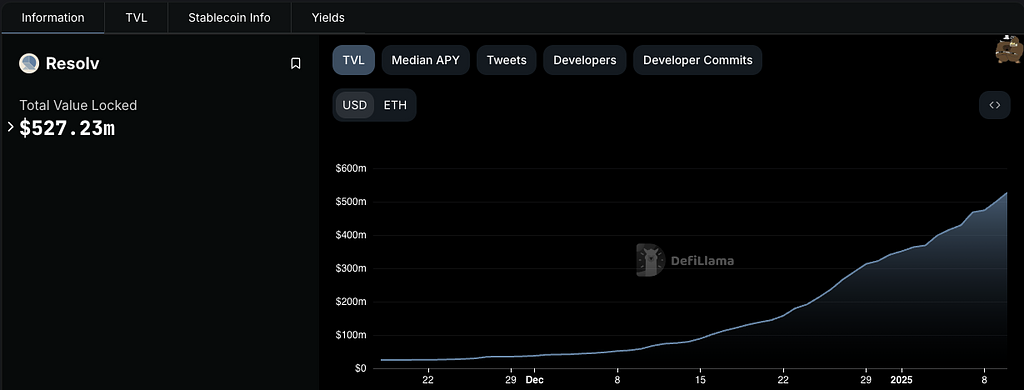Open the Information tab
Viewport: 1024px width, 390px height.
pyautogui.click(x=53, y=18)
